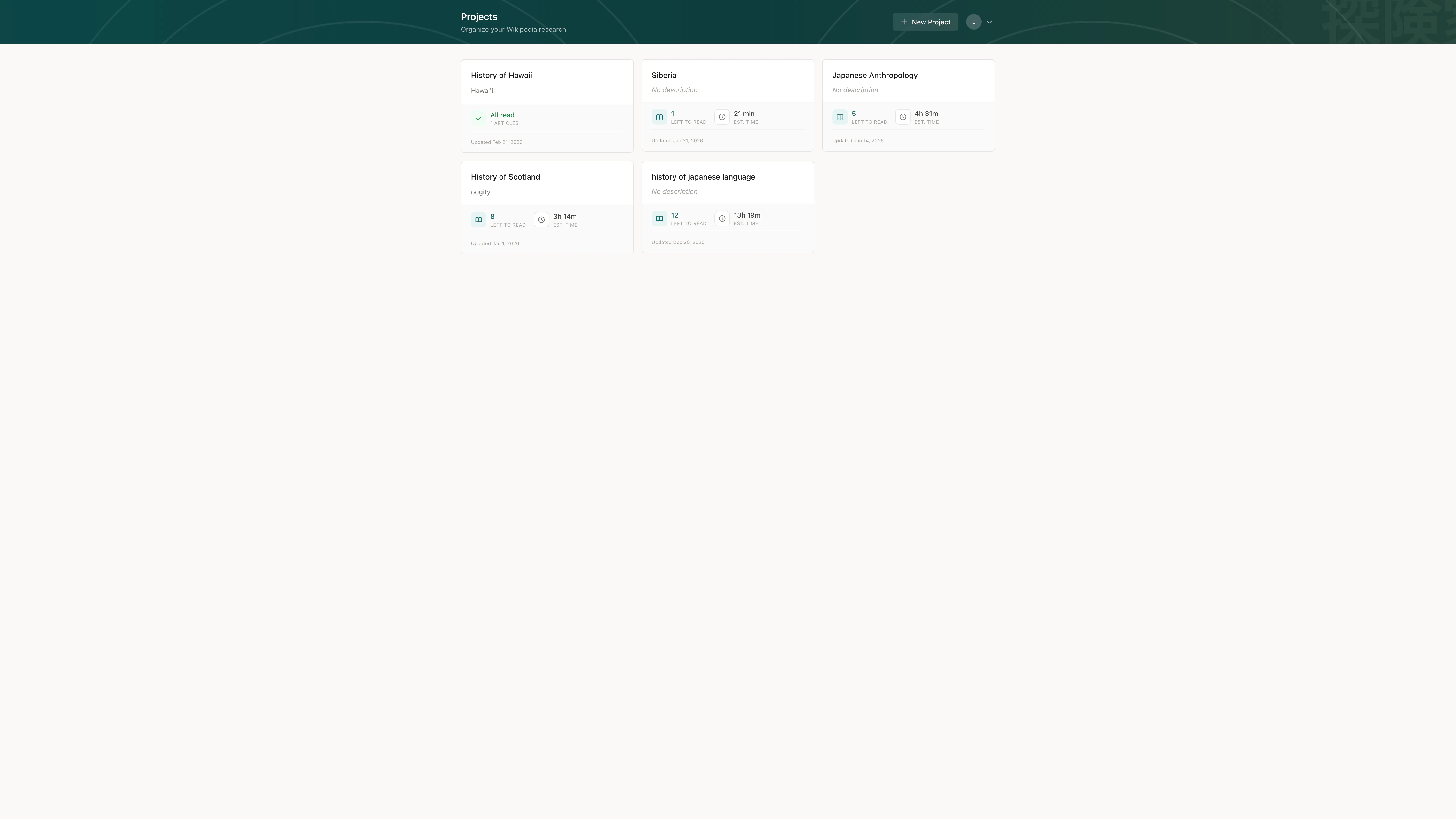This screenshot has height=819, width=1456.
Task: Click the 'All read' status text
Action: 502,115
